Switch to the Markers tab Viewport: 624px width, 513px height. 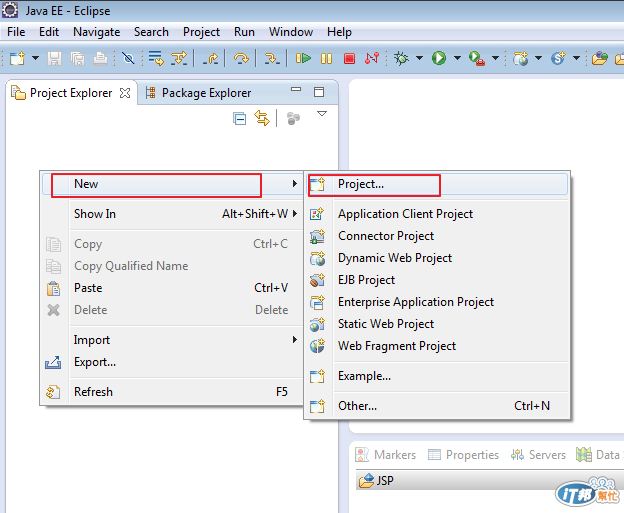coord(386,454)
